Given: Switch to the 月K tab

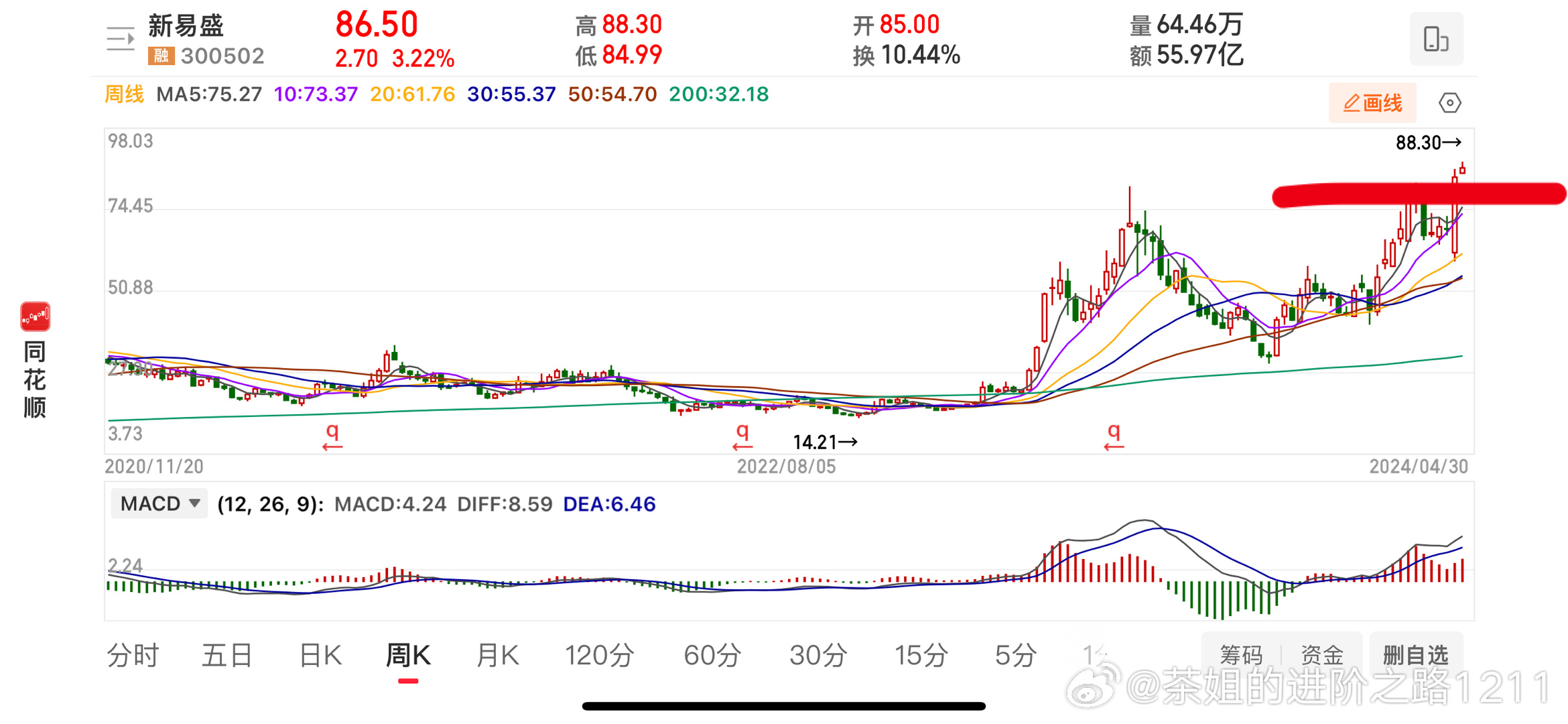Looking at the screenshot, I should tap(497, 655).
